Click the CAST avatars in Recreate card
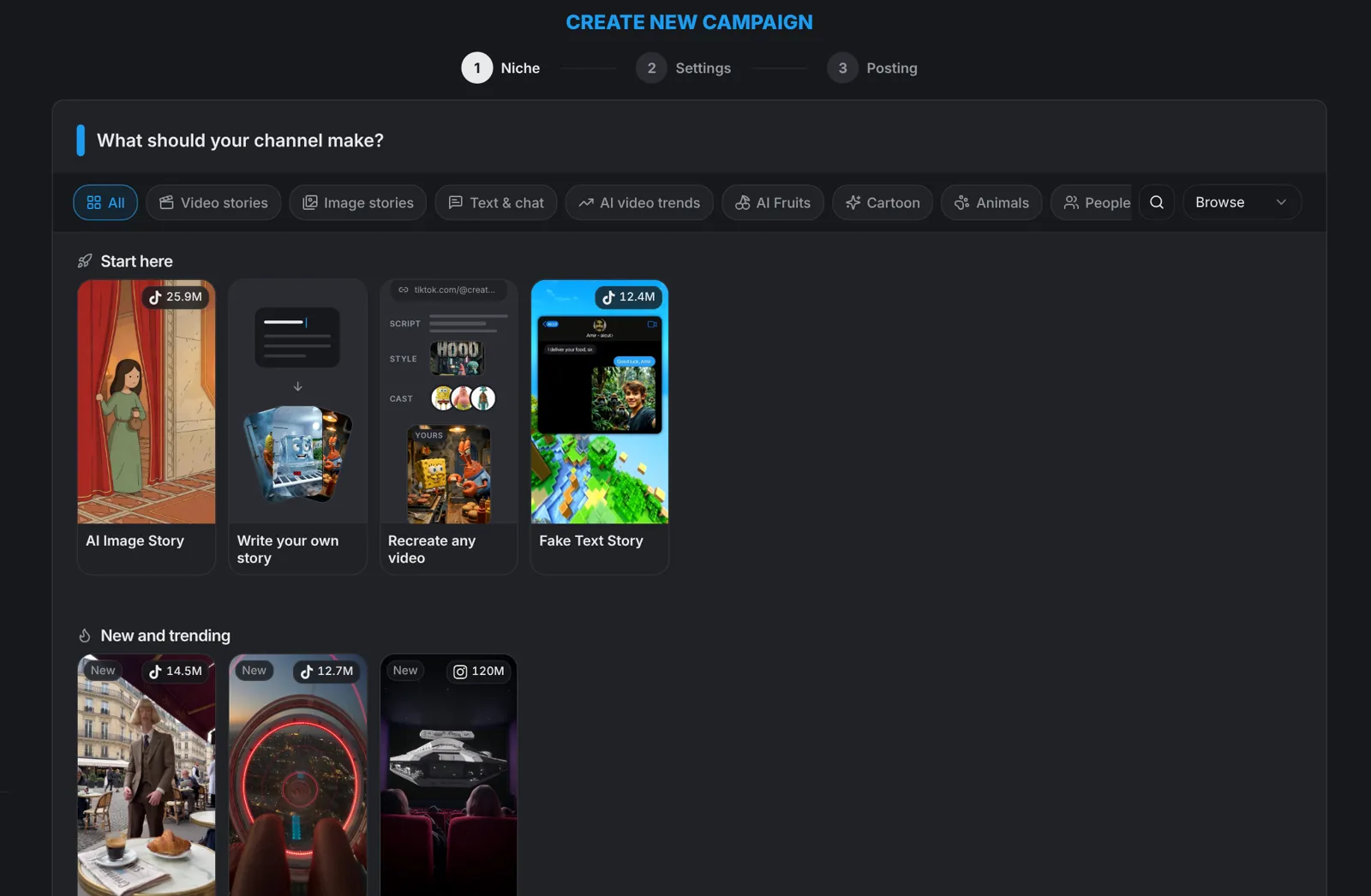The height and width of the screenshot is (896, 1371). click(463, 398)
